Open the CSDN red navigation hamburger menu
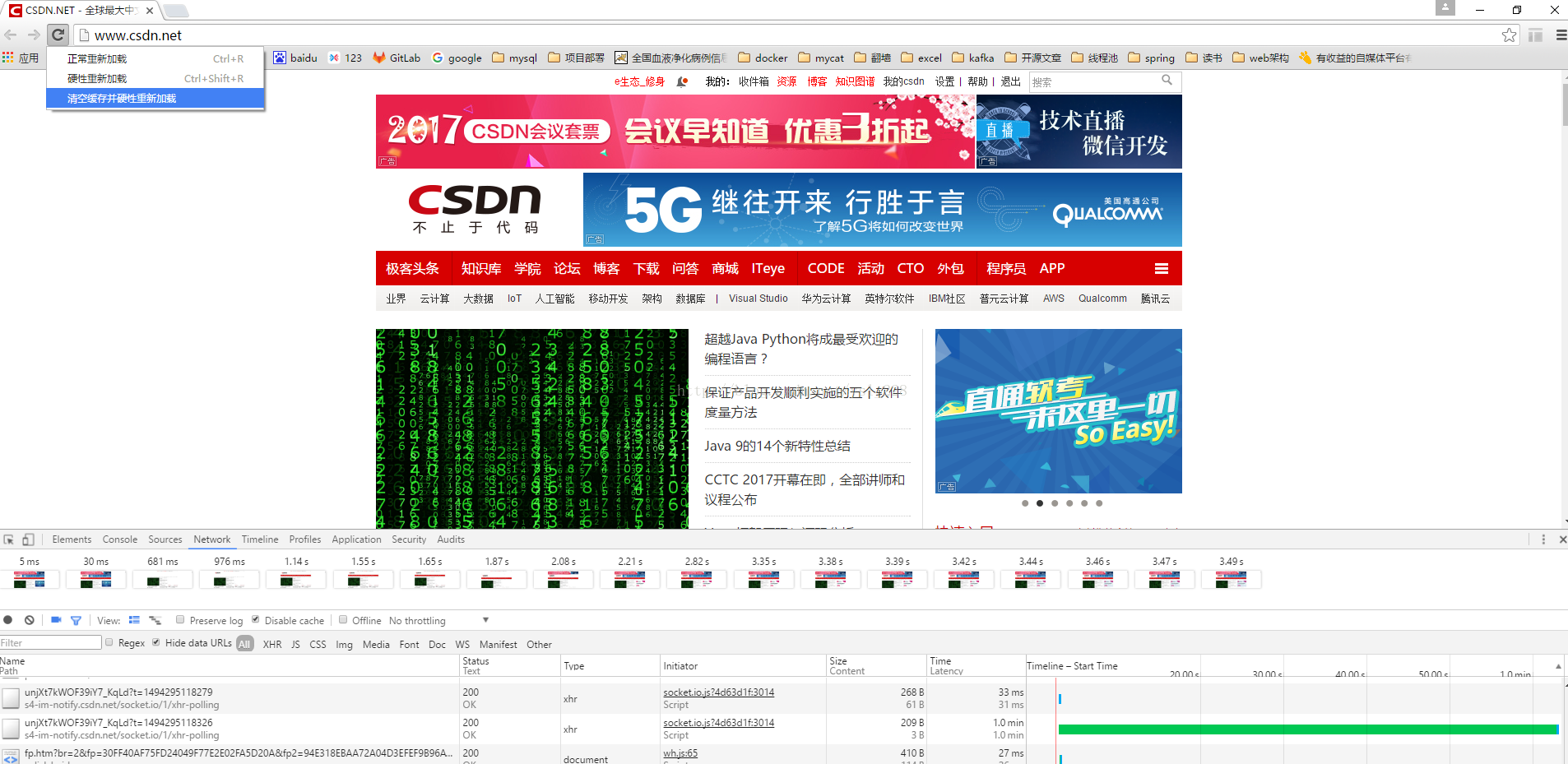This screenshot has height=764, width=1568. coord(1162,269)
